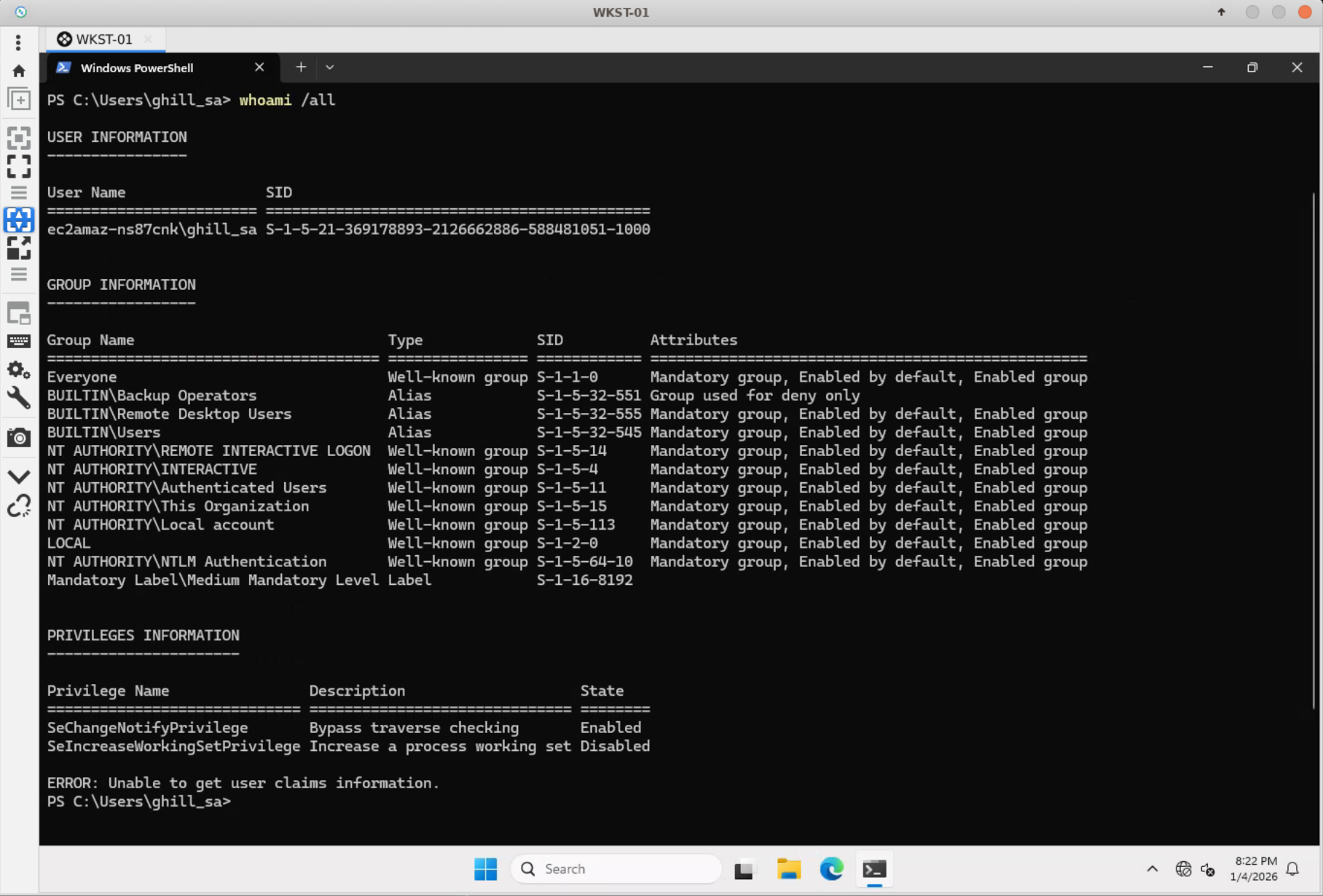
Task: Open the Windows Start button on the taskbar
Action: pyautogui.click(x=485, y=869)
